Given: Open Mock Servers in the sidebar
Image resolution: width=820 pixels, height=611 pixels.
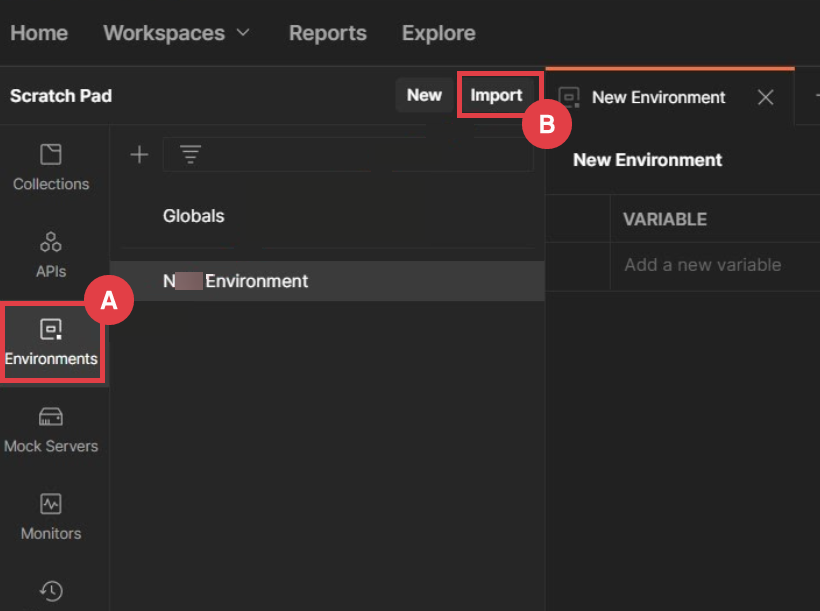Looking at the screenshot, I should coord(51,429).
